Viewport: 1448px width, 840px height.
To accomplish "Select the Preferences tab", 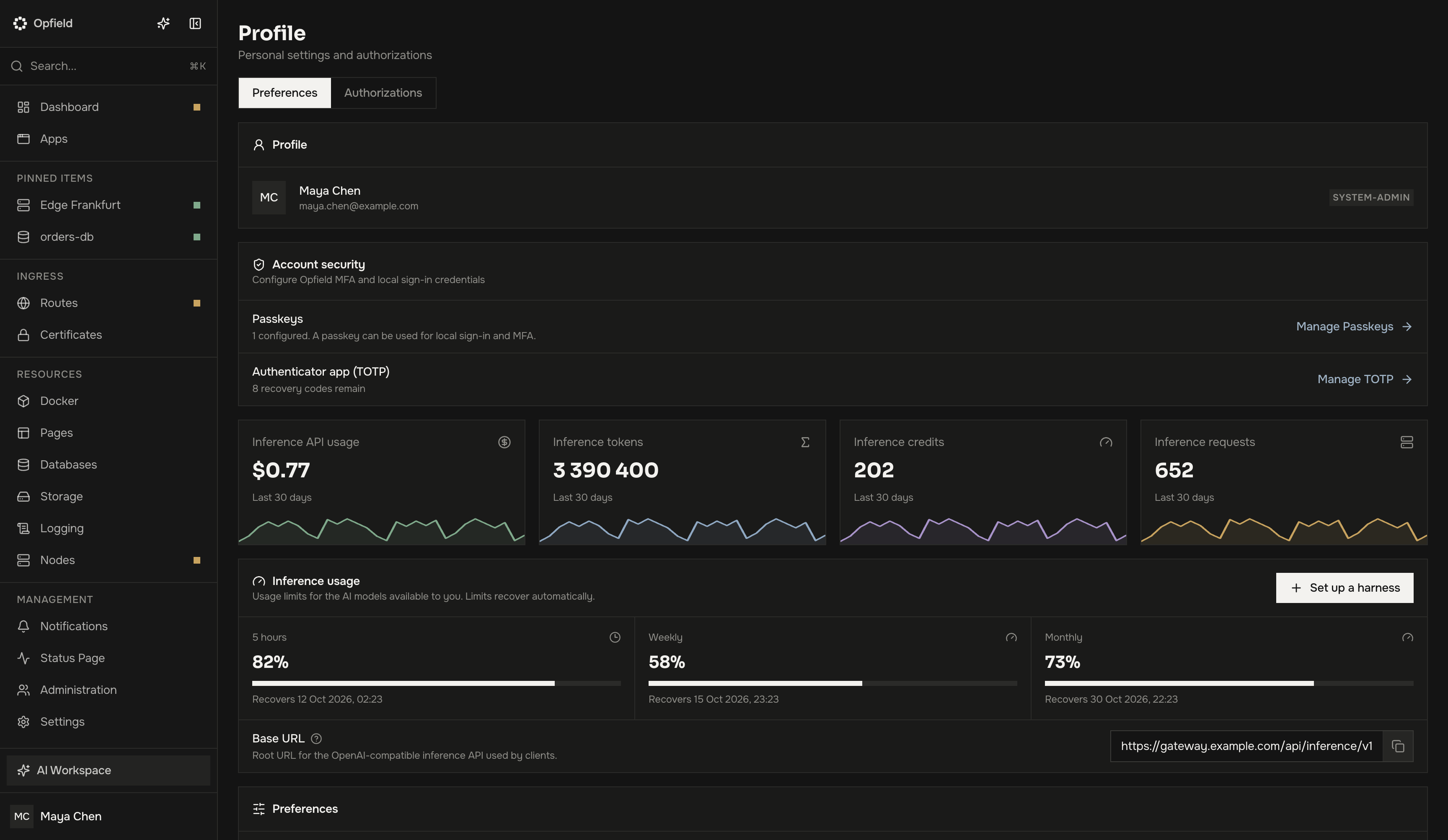I will pyautogui.click(x=284, y=93).
